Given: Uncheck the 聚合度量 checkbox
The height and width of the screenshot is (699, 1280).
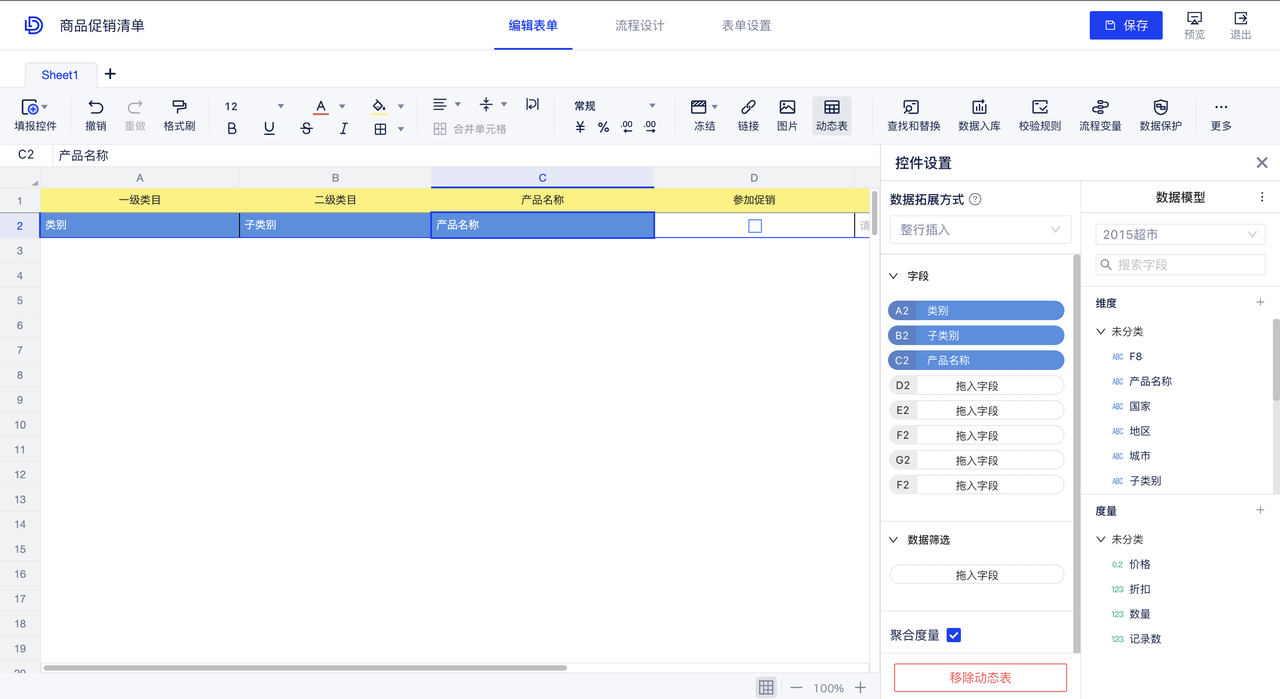Looking at the screenshot, I should 953,635.
